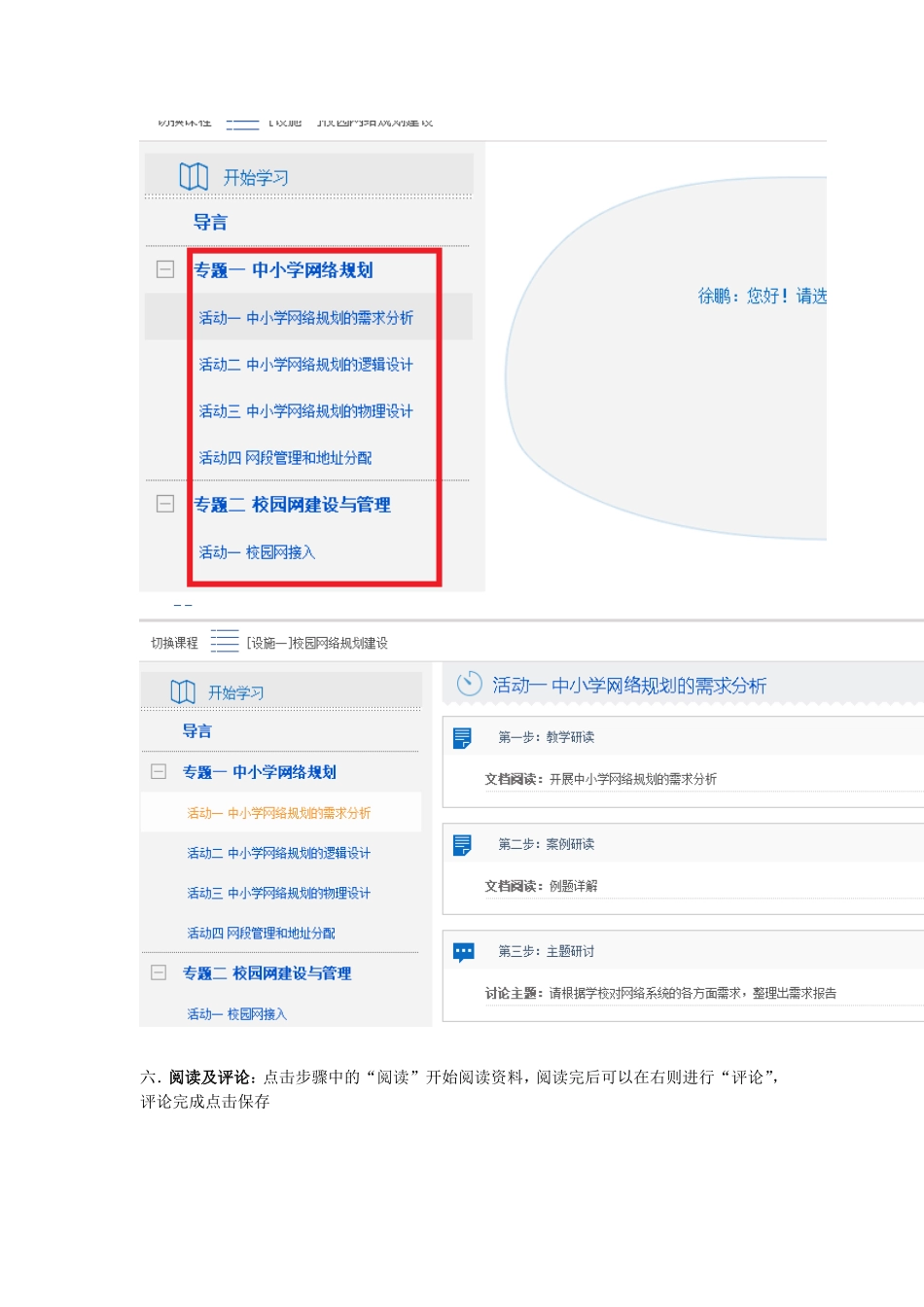Open 讨论主题 about 整理出需求报告

click(x=660, y=993)
